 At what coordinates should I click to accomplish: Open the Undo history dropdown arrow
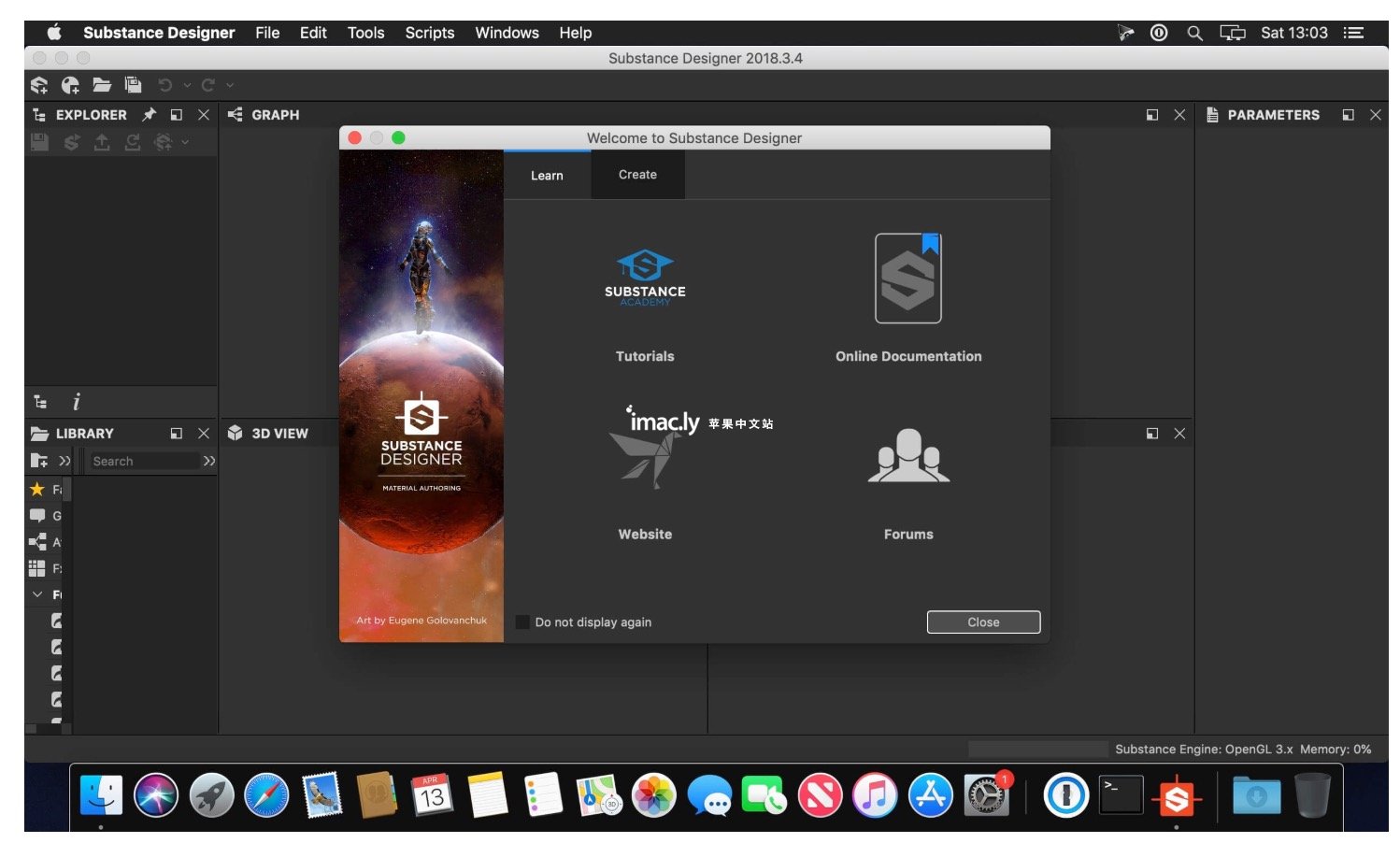click(x=187, y=86)
